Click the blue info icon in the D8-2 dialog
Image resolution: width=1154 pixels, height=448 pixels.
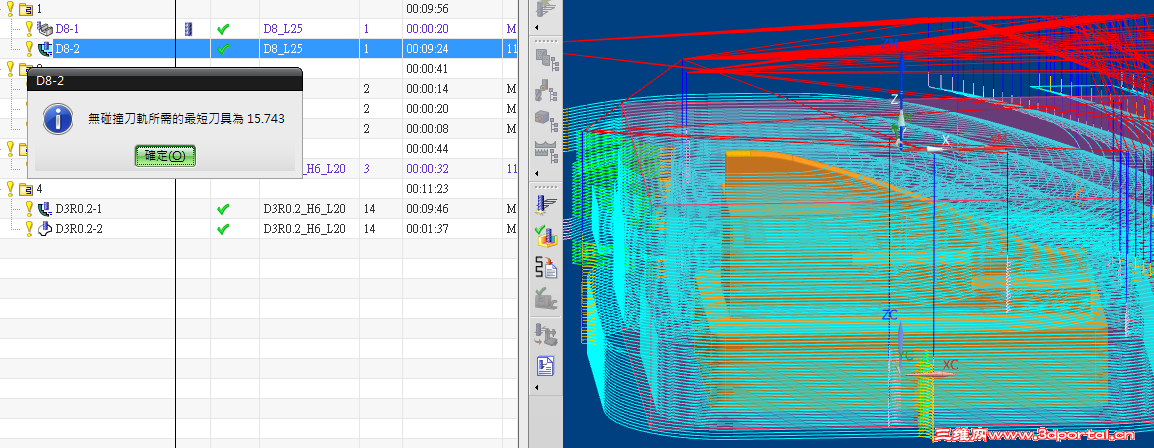[58, 119]
